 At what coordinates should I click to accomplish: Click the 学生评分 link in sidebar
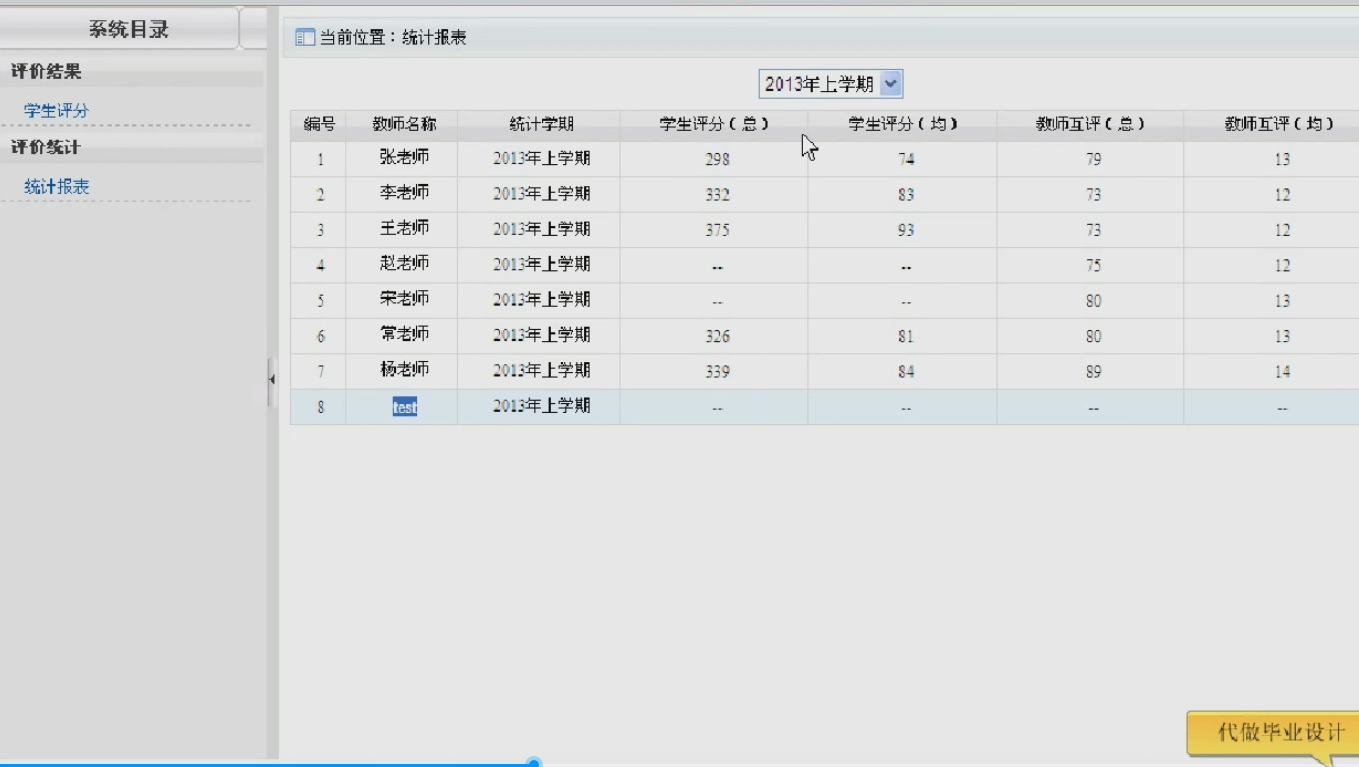pyautogui.click(x=56, y=111)
